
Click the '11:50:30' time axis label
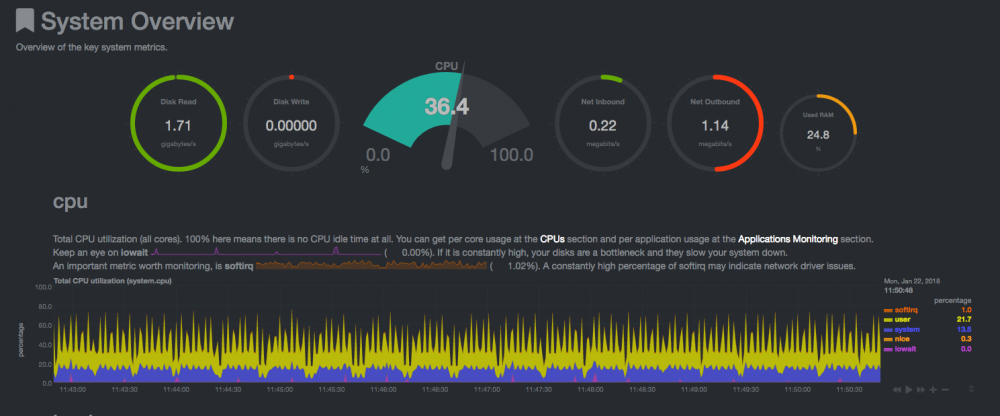(x=849, y=389)
